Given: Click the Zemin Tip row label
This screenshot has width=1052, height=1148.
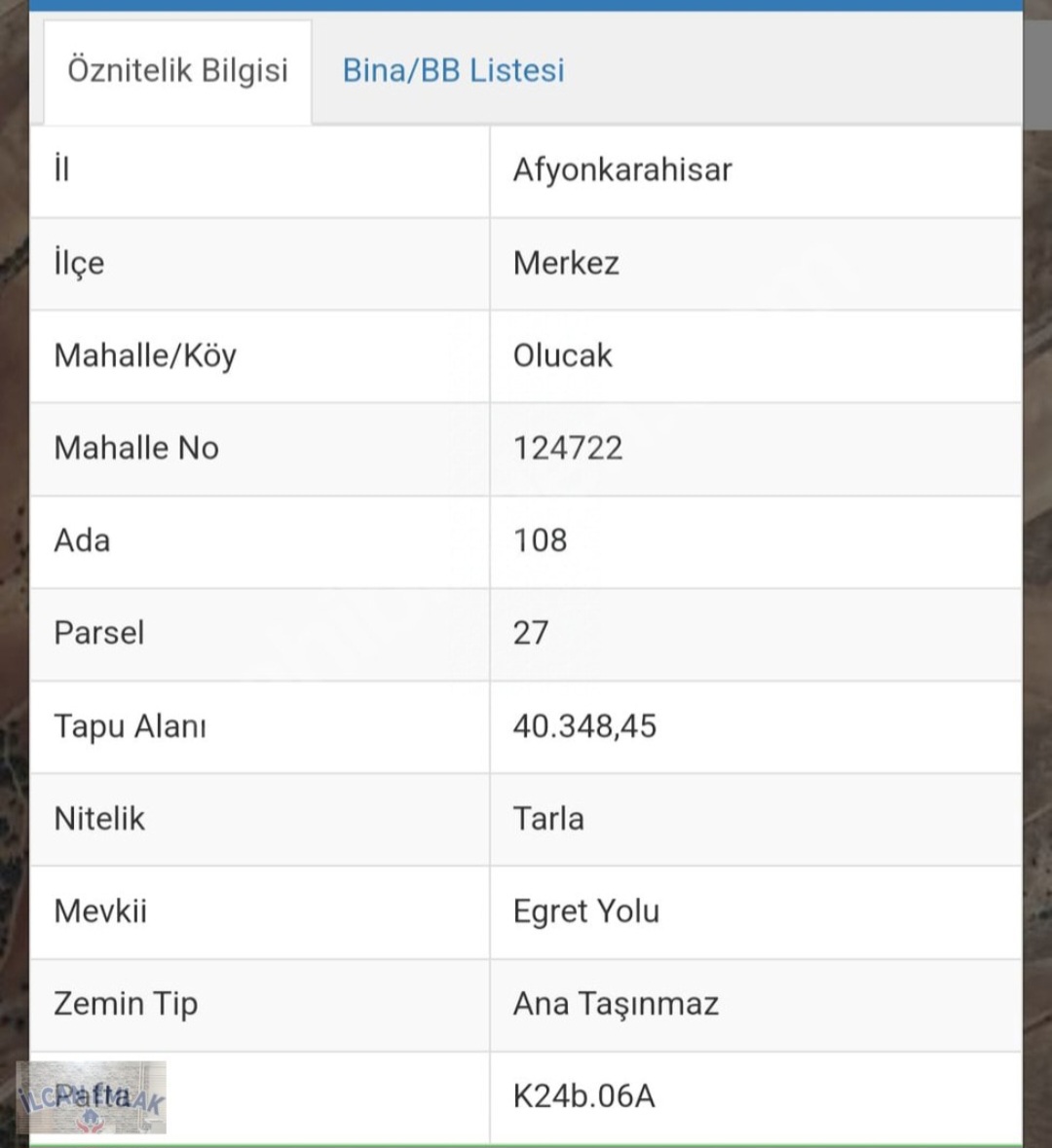Looking at the screenshot, I should pos(126,1004).
